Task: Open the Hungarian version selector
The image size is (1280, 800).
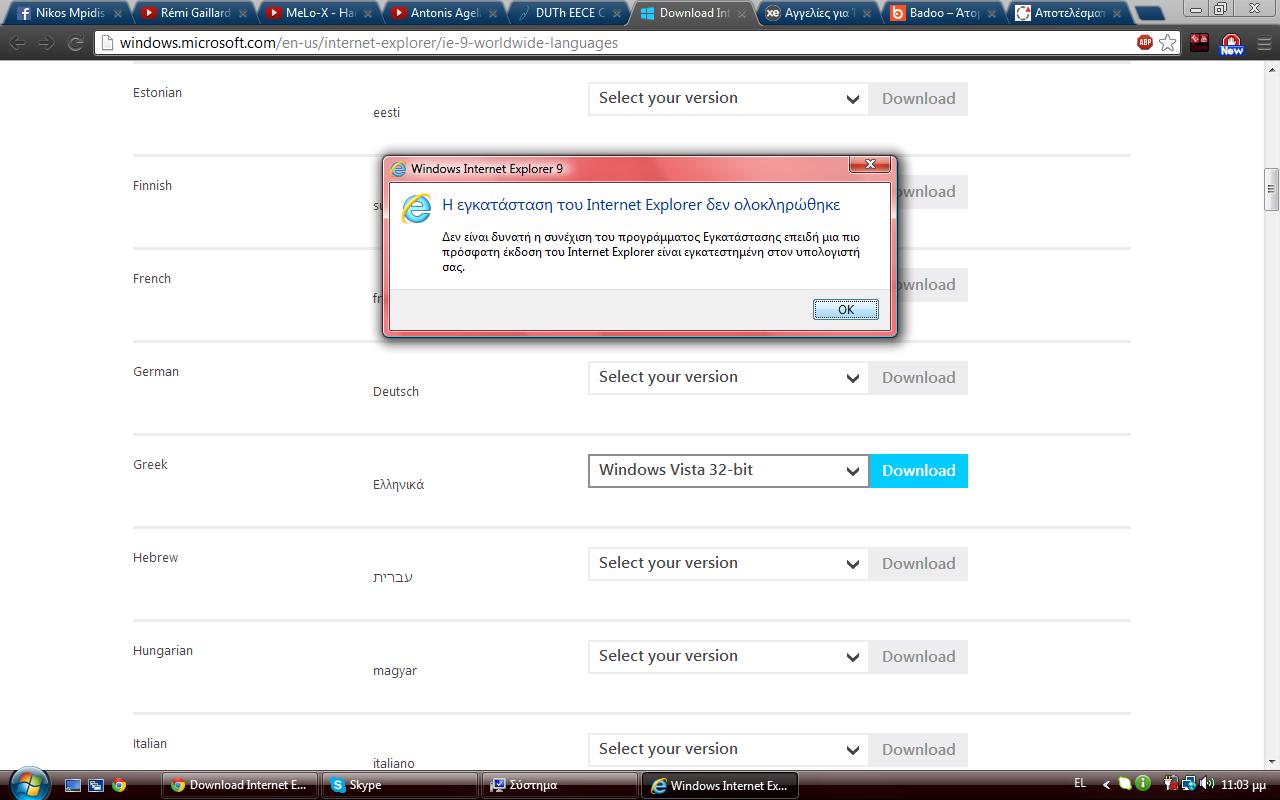Action: coord(728,657)
